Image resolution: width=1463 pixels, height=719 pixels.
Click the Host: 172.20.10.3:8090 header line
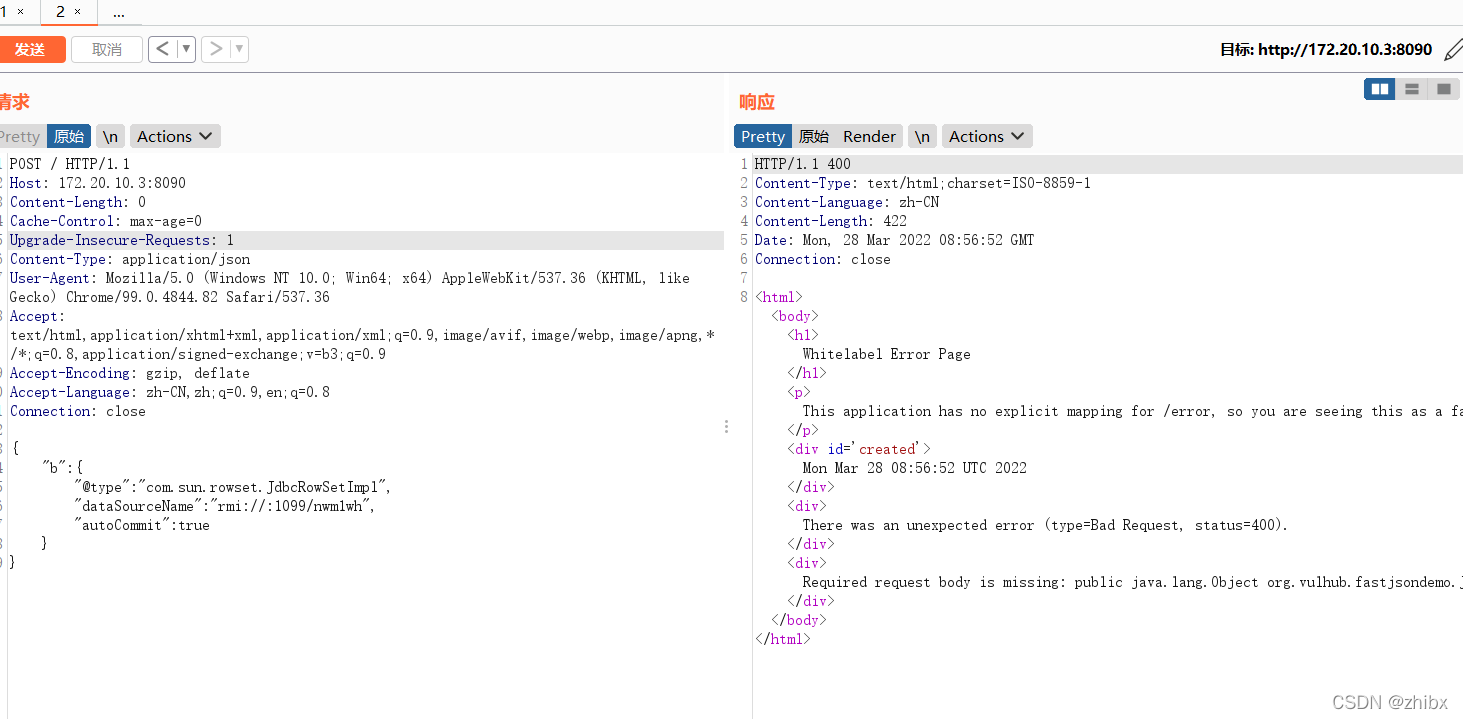click(x=98, y=183)
